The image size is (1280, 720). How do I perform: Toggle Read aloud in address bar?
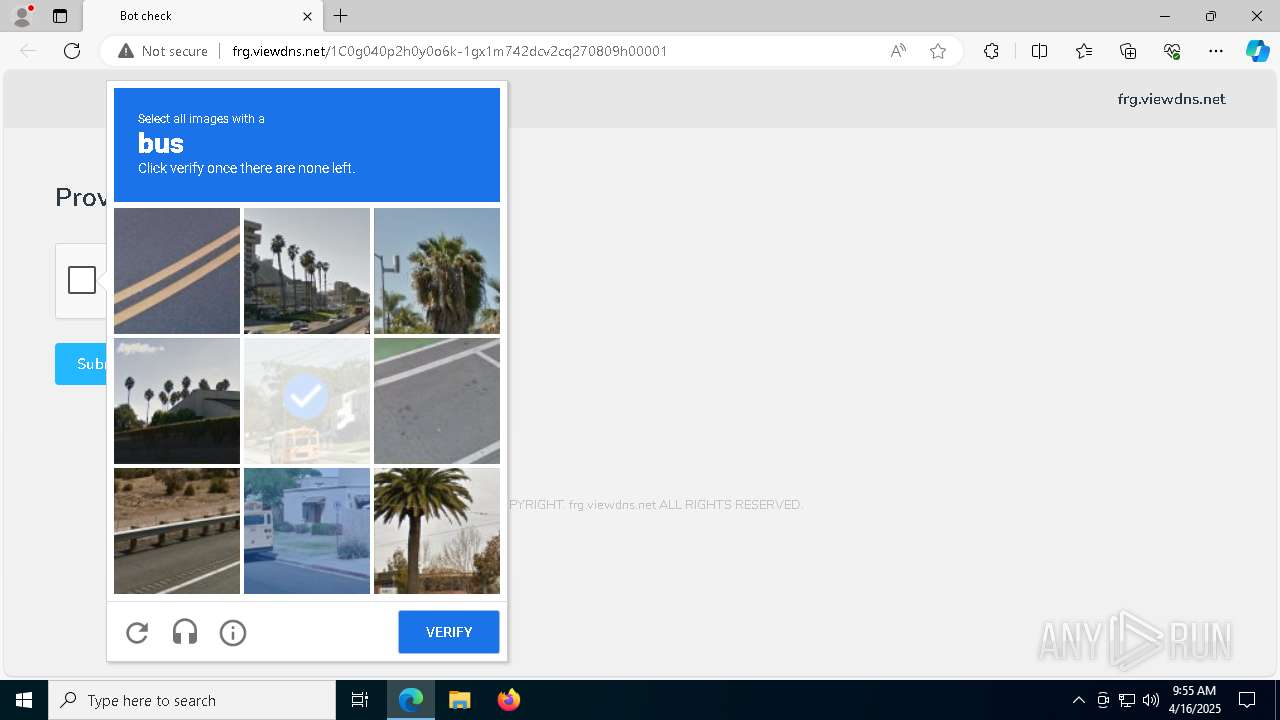coord(898,51)
